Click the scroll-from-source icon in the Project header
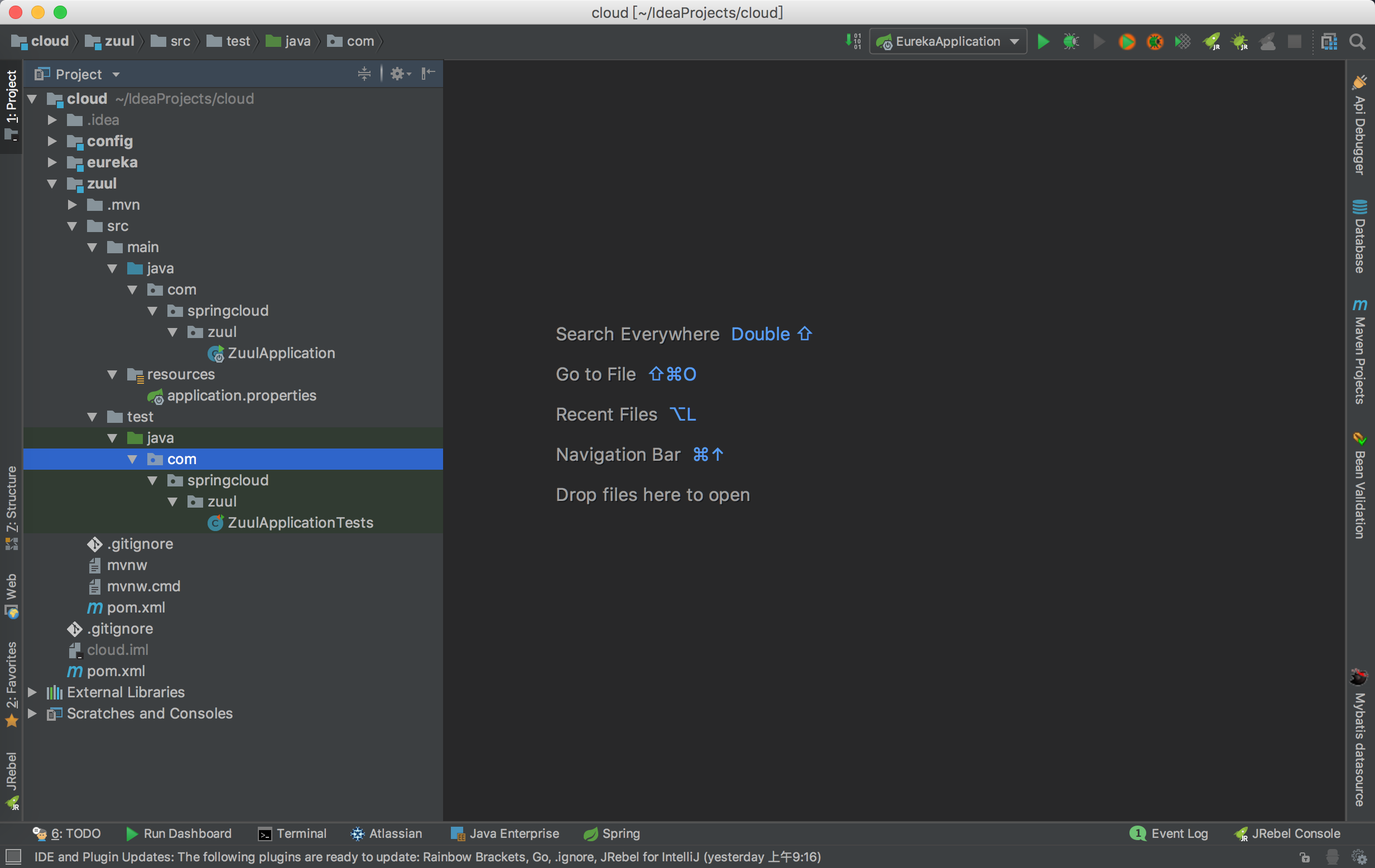1375x868 pixels. 364,74
